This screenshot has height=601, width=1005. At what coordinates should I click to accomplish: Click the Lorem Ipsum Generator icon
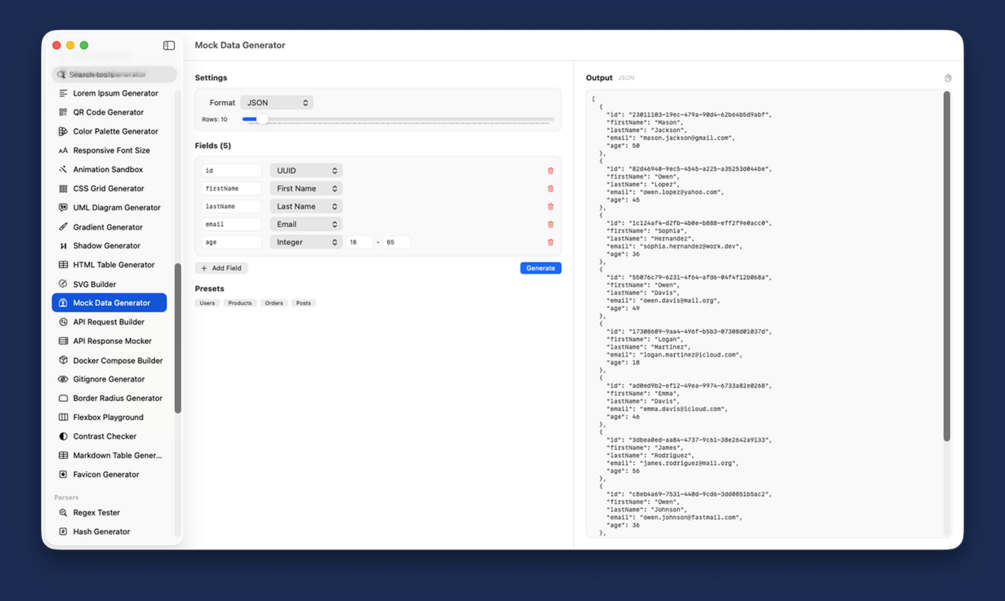(x=63, y=93)
